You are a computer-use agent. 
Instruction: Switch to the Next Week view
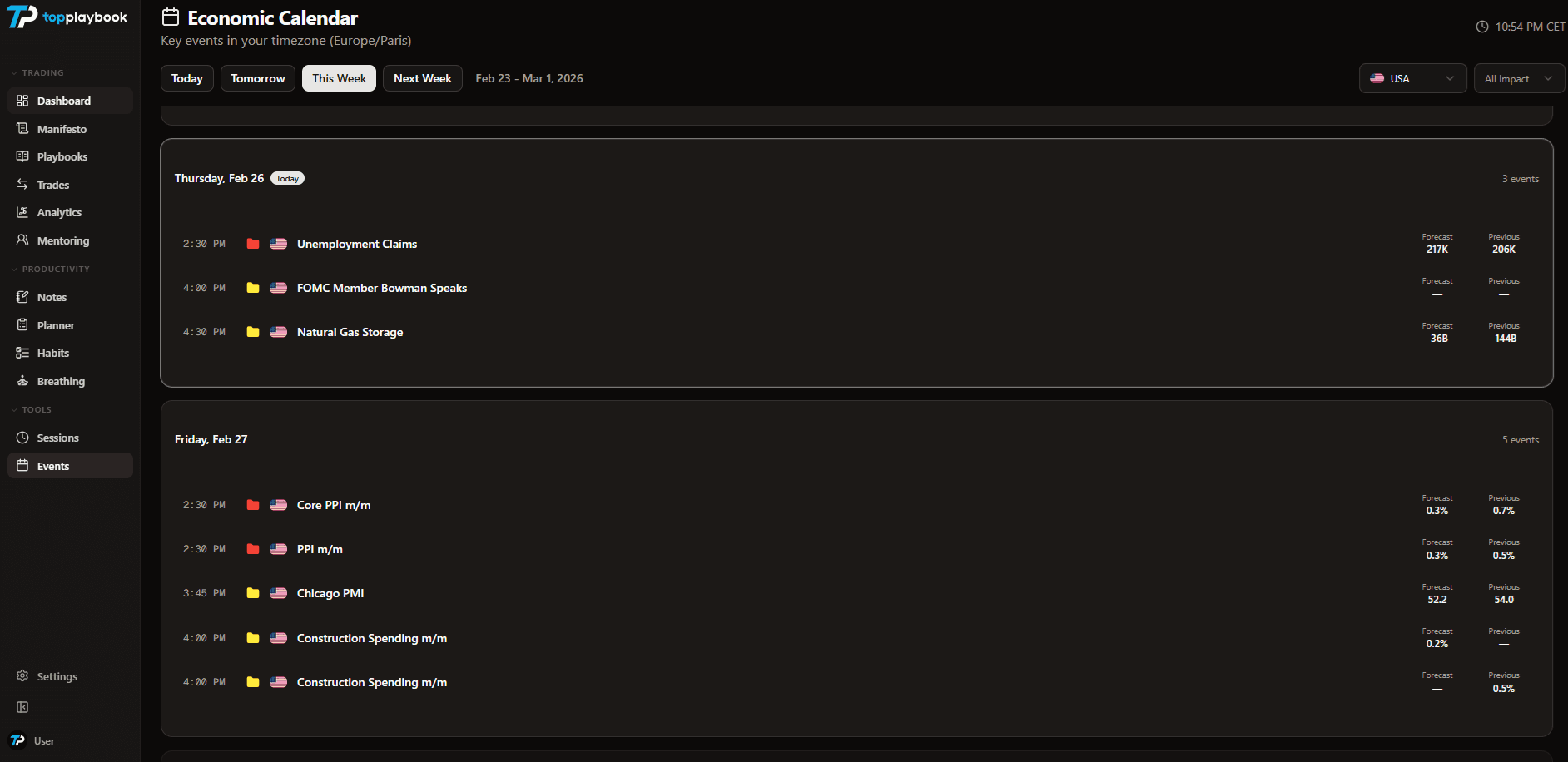coord(422,78)
